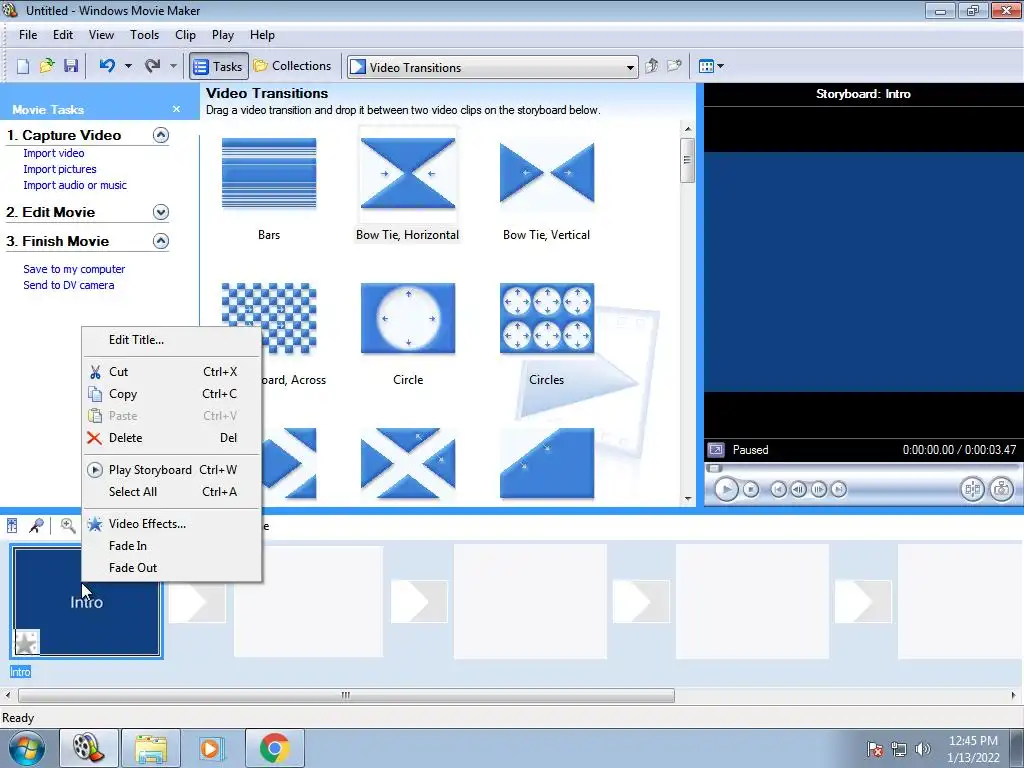
Task: Click the storyboard horizontal scrollbar
Action: pyautogui.click(x=346, y=696)
